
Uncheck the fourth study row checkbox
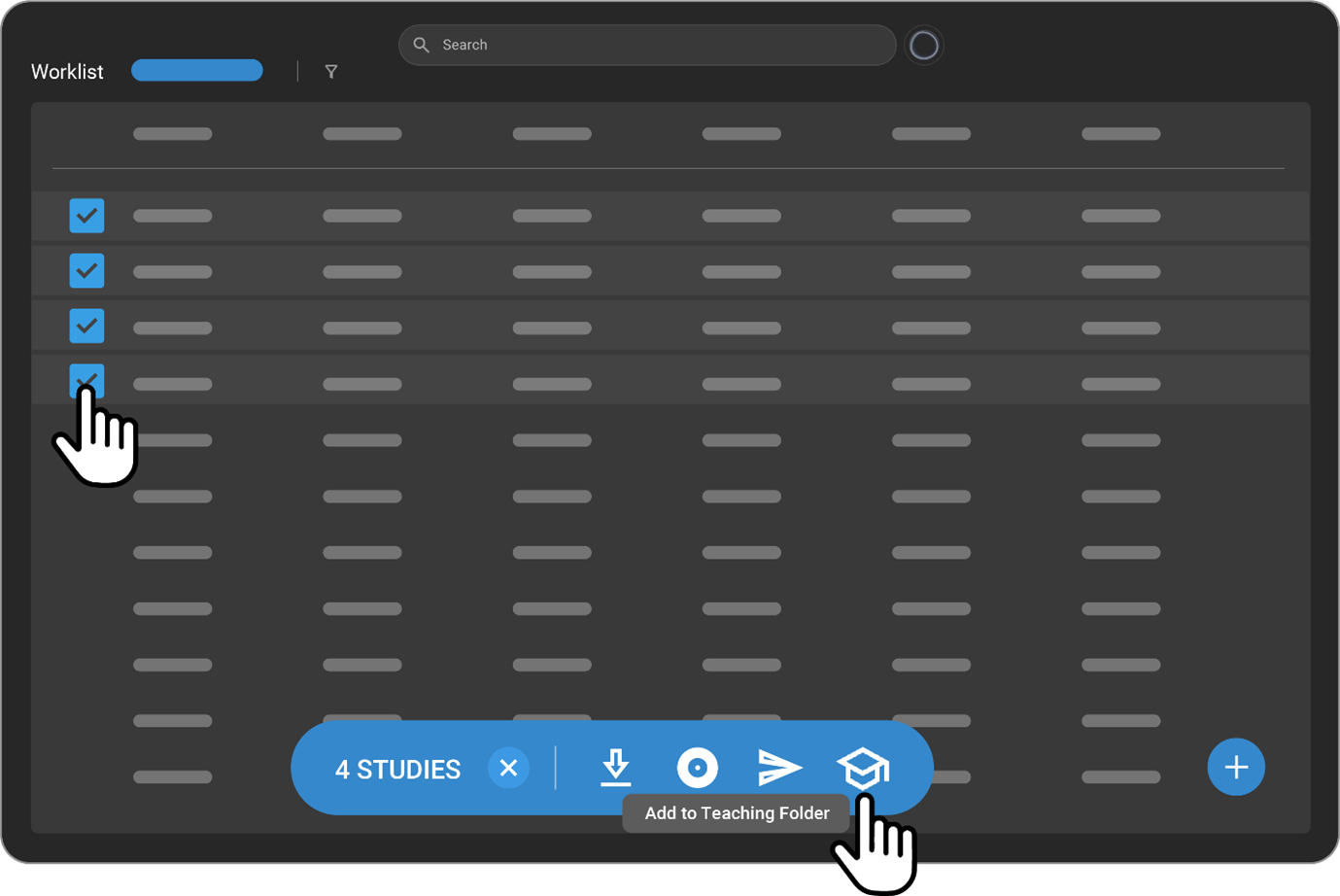[x=86, y=382]
